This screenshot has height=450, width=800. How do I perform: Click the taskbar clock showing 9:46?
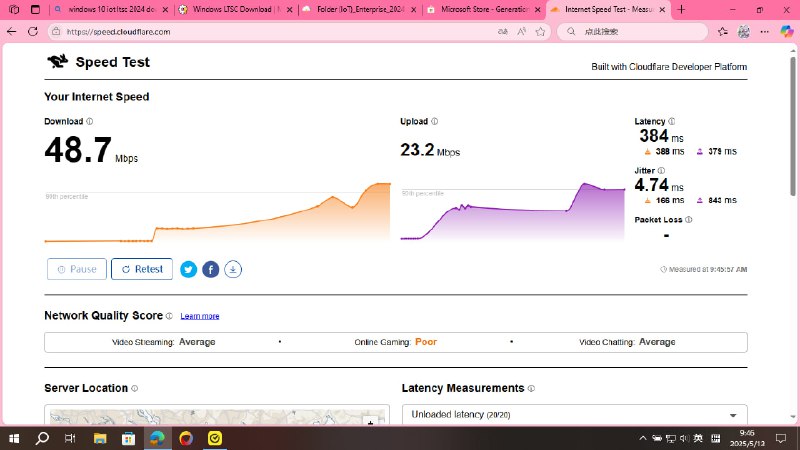point(747,438)
